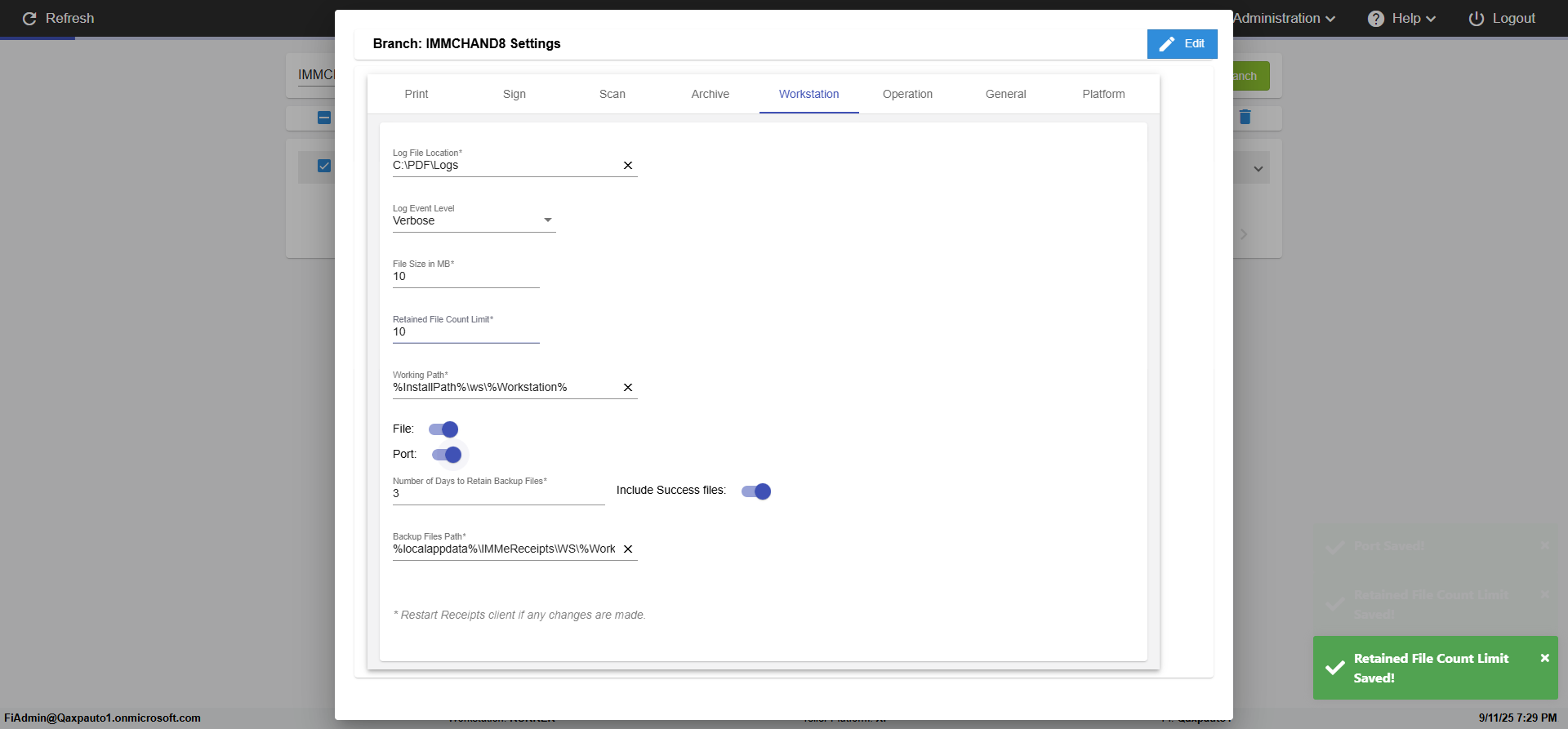Switch to the Sign tab
The width and height of the screenshot is (1568, 729).
pos(514,94)
